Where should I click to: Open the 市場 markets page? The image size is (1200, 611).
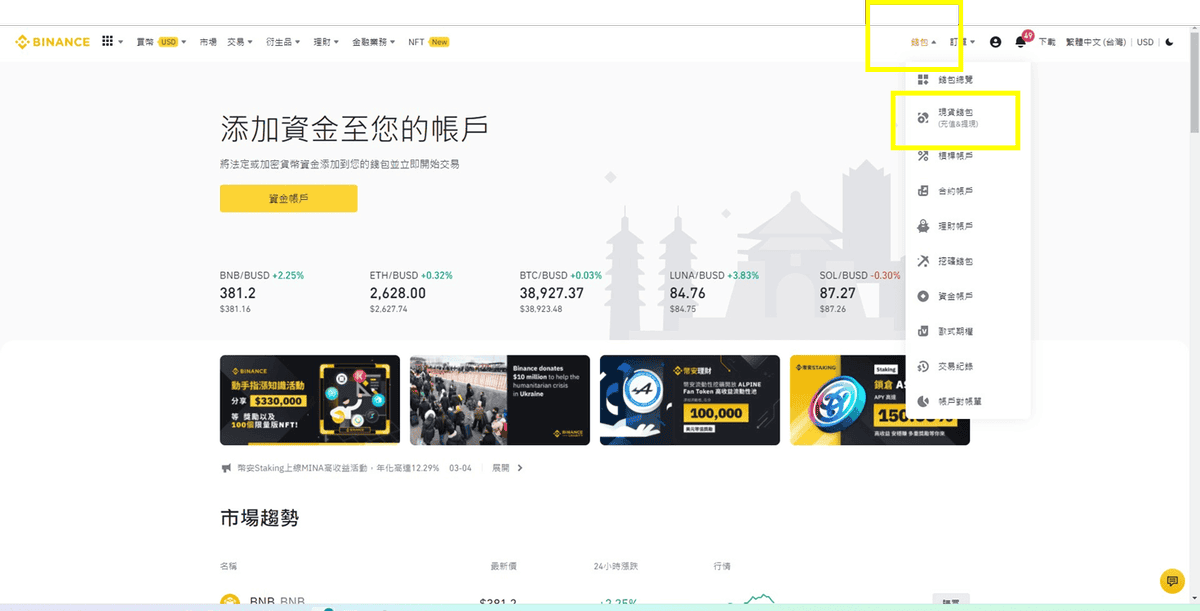coord(208,42)
